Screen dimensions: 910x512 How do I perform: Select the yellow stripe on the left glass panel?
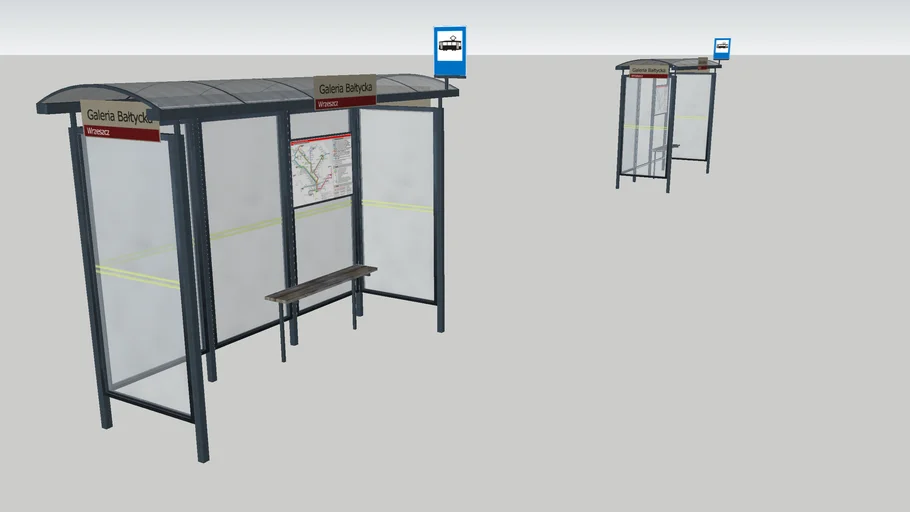coord(138,276)
